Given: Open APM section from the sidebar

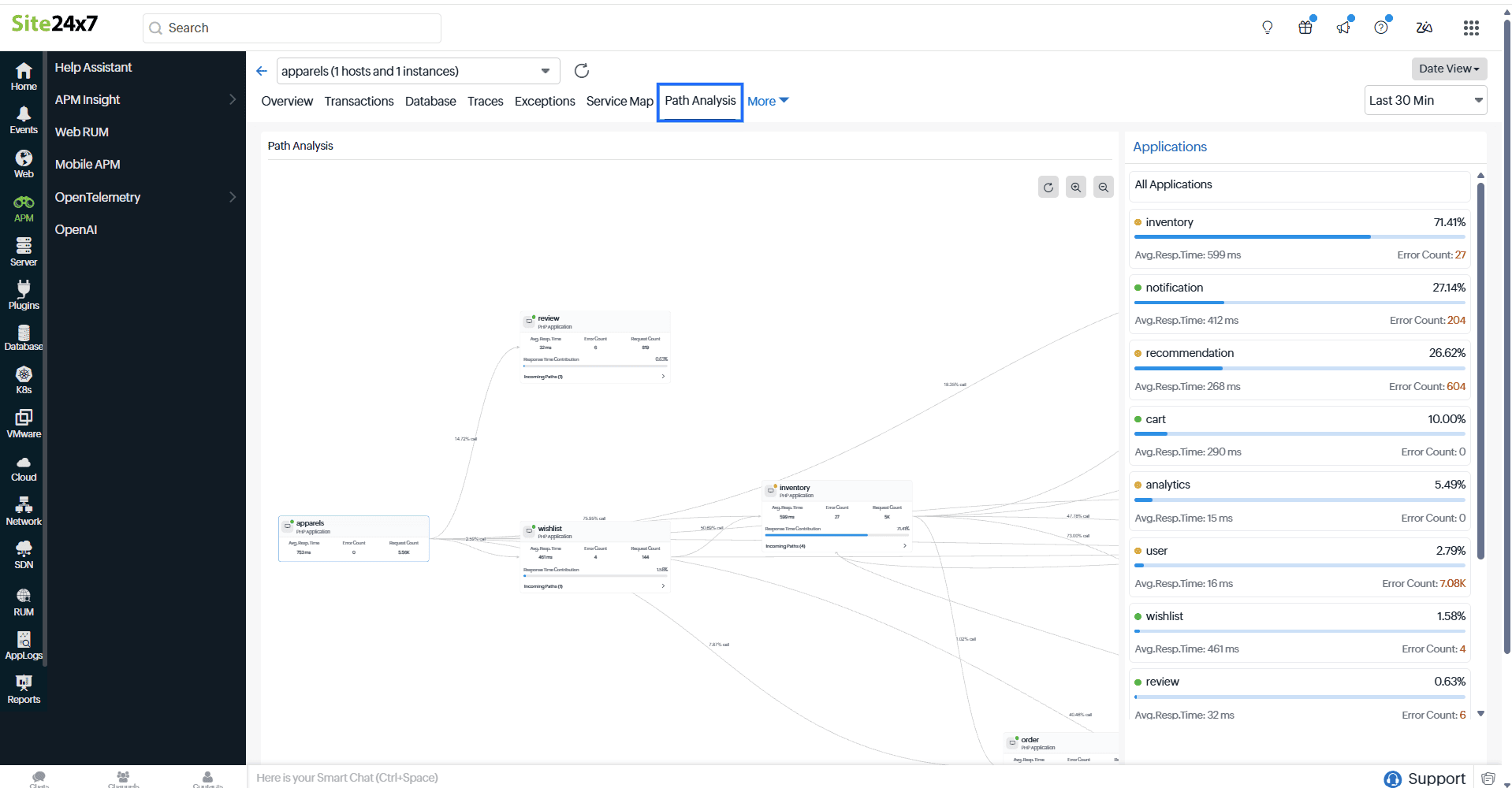Looking at the screenshot, I should 23,207.
